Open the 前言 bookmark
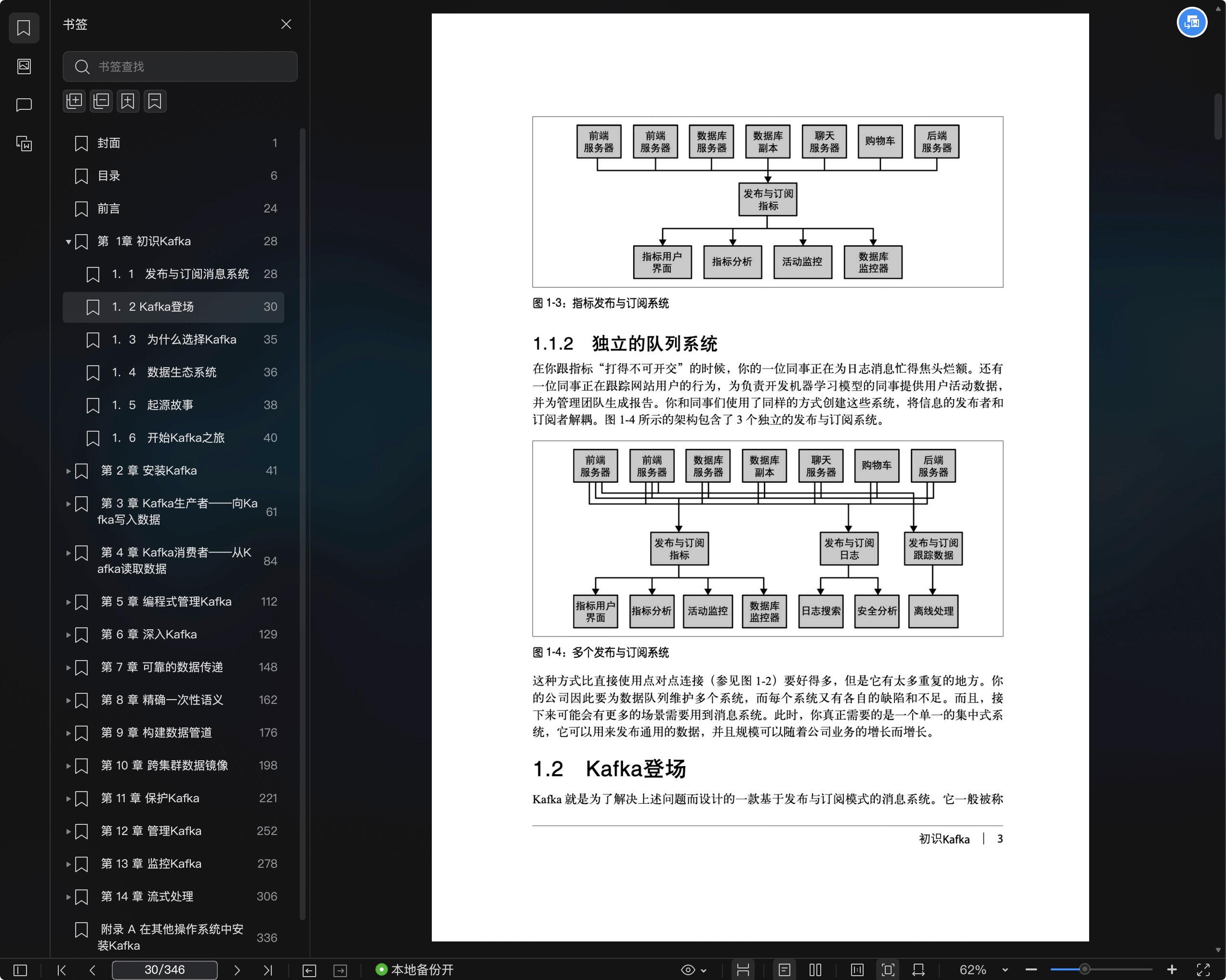1226x980 pixels. (173, 209)
